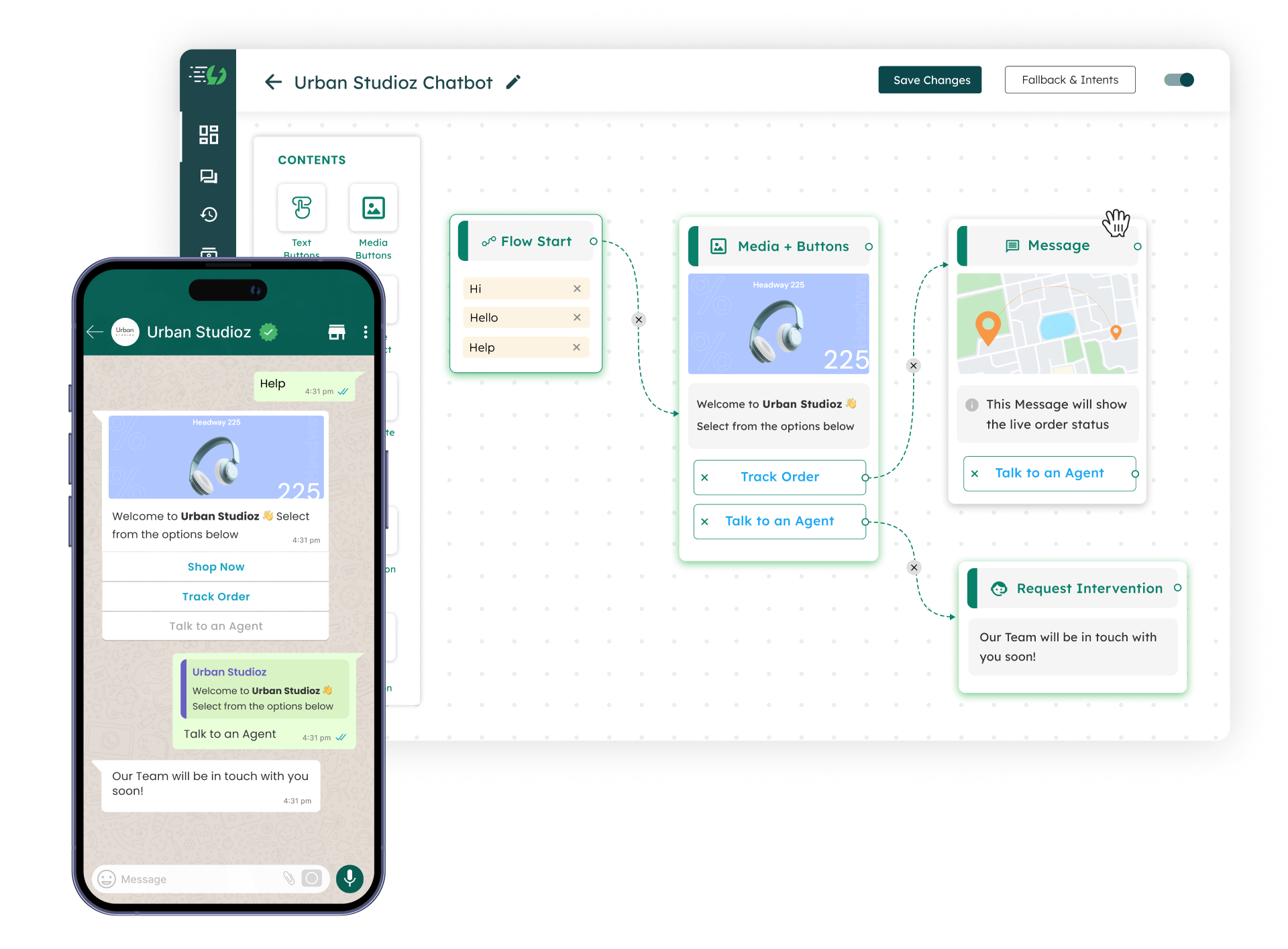Select the Track Order button option

[779, 476]
